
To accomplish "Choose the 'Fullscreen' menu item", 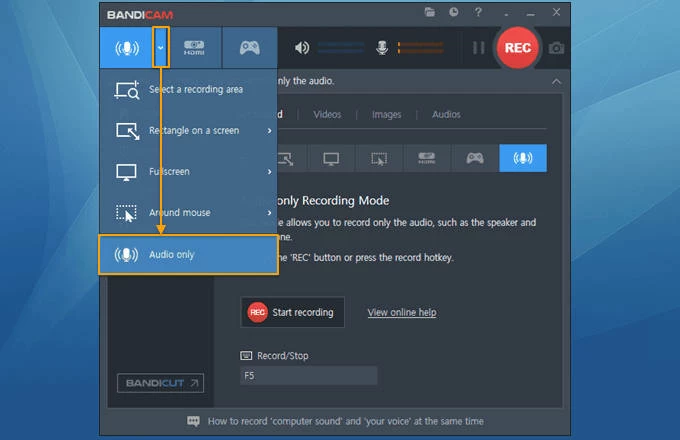I will point(188,172).
